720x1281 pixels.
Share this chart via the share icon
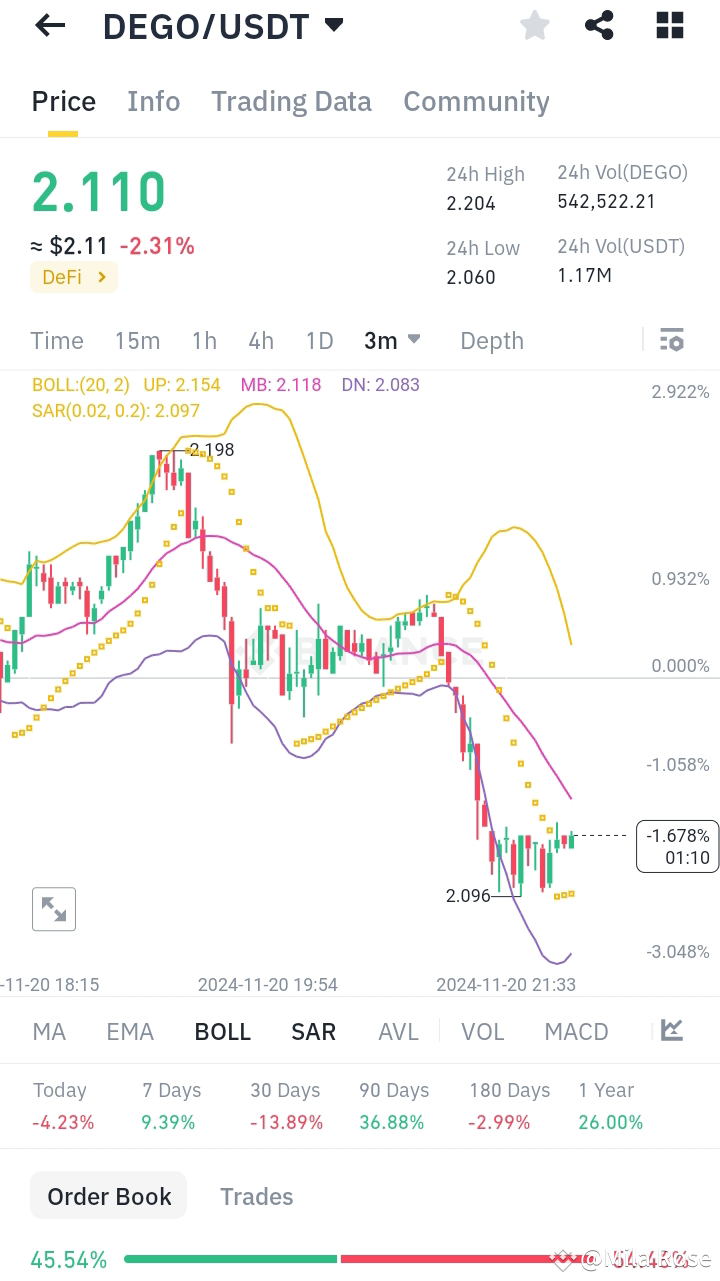599,25
